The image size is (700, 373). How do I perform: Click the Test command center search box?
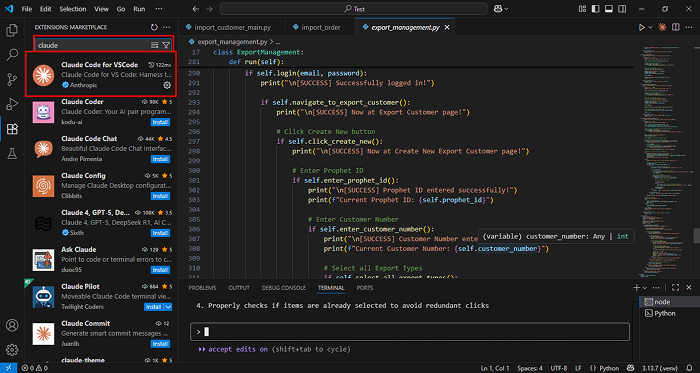(x=354, y=9)
